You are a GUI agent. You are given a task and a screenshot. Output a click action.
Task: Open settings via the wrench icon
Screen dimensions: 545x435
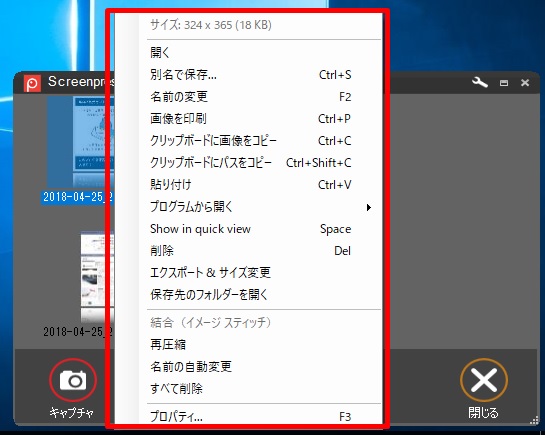coord(480,82)
